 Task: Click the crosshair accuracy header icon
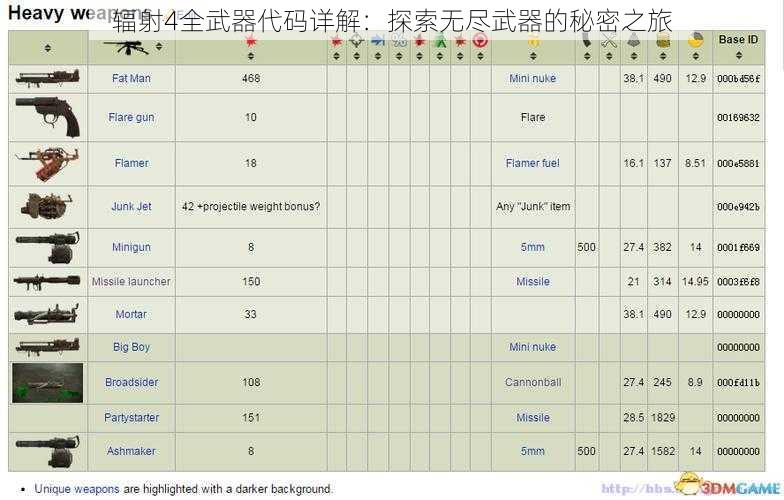(x=356, y=42)
